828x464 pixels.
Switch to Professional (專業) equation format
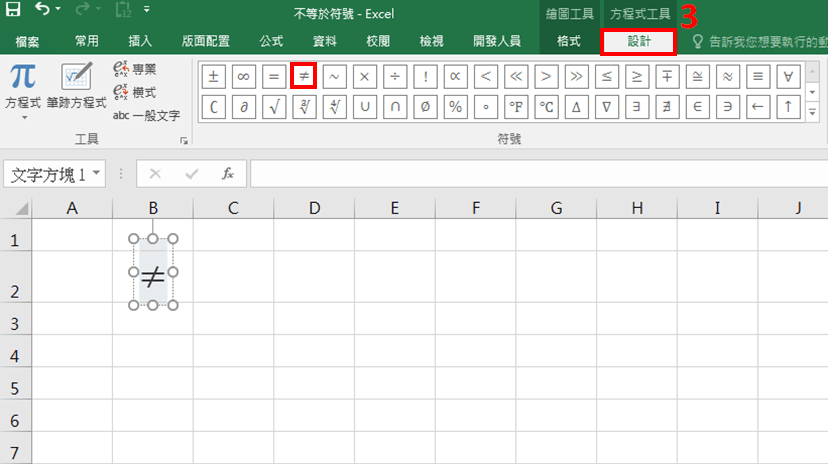tap(135, 69)
